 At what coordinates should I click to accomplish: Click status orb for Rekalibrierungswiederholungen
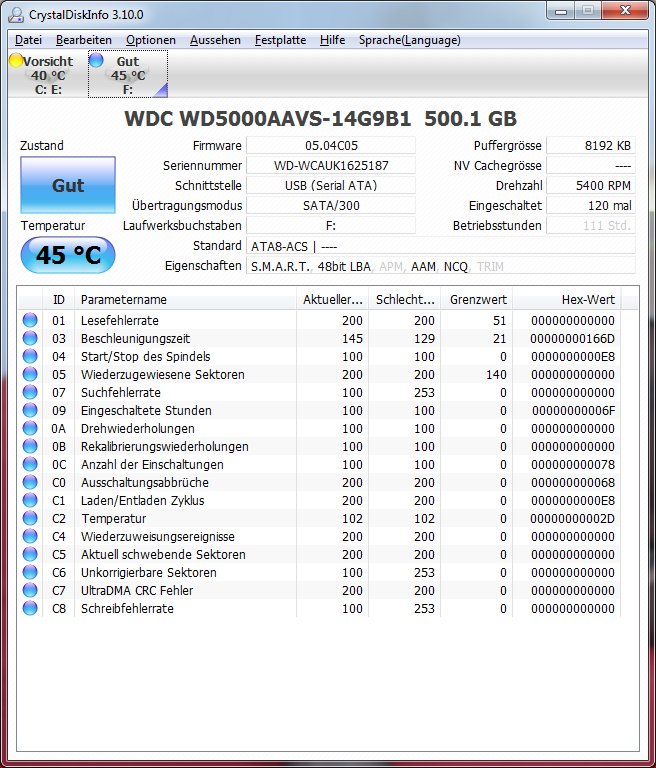30,447
